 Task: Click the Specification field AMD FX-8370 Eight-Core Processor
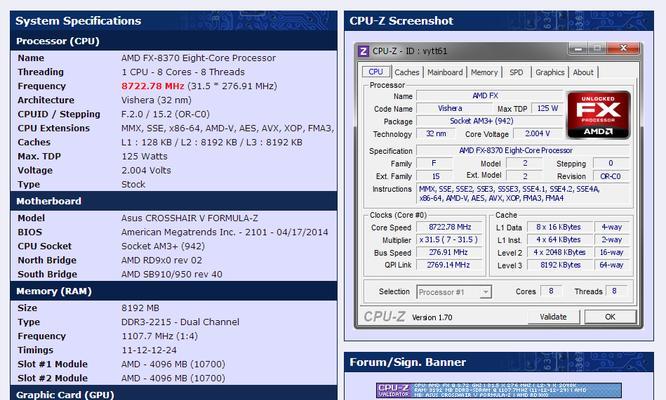523,150
